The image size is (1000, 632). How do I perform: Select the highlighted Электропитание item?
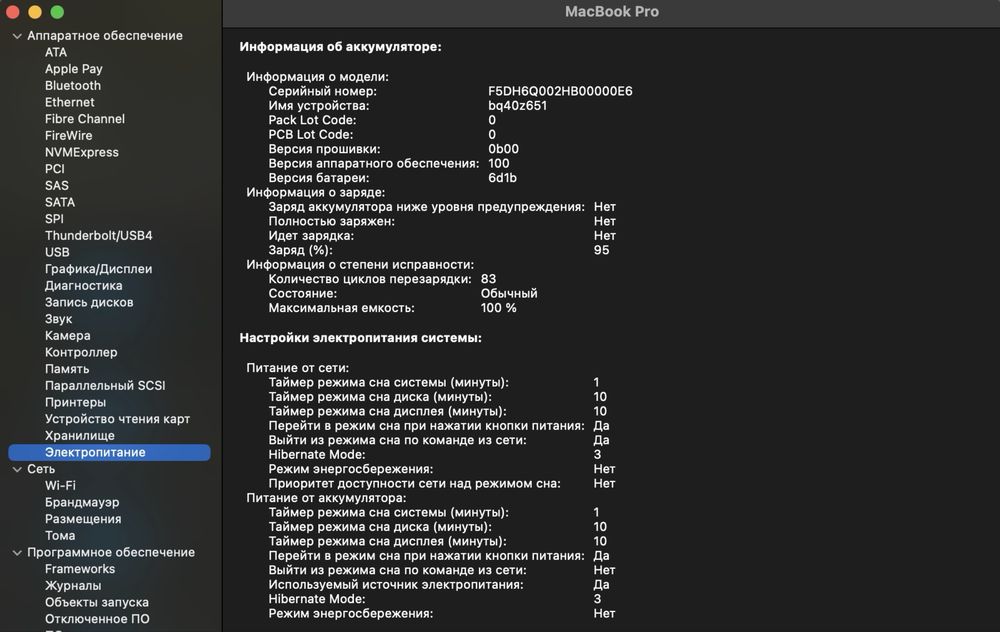pyautogui.click(x=109, y=452)
